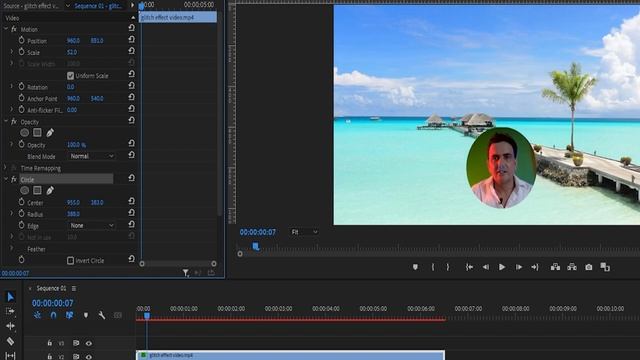Mark In point in Program monitor
The width and height of the screenshot is (640, 360).
[433, 267]
